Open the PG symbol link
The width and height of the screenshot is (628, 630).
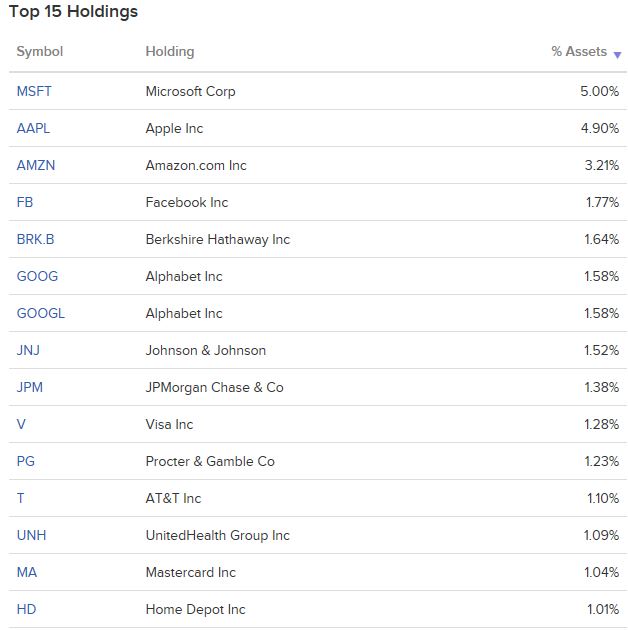(x=26, y=461)
